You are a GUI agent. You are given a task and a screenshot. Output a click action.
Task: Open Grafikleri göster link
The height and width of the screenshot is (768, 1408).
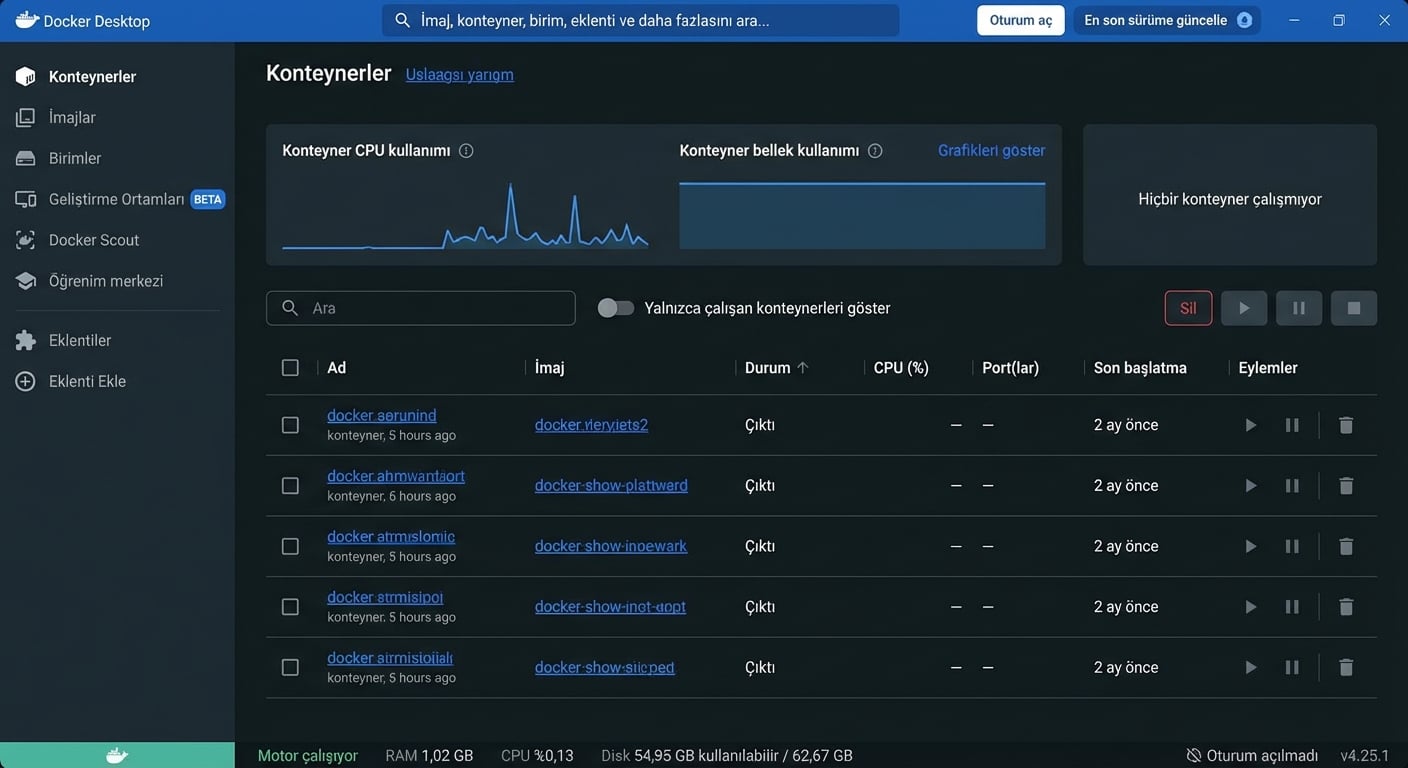[x=991, y=150]
